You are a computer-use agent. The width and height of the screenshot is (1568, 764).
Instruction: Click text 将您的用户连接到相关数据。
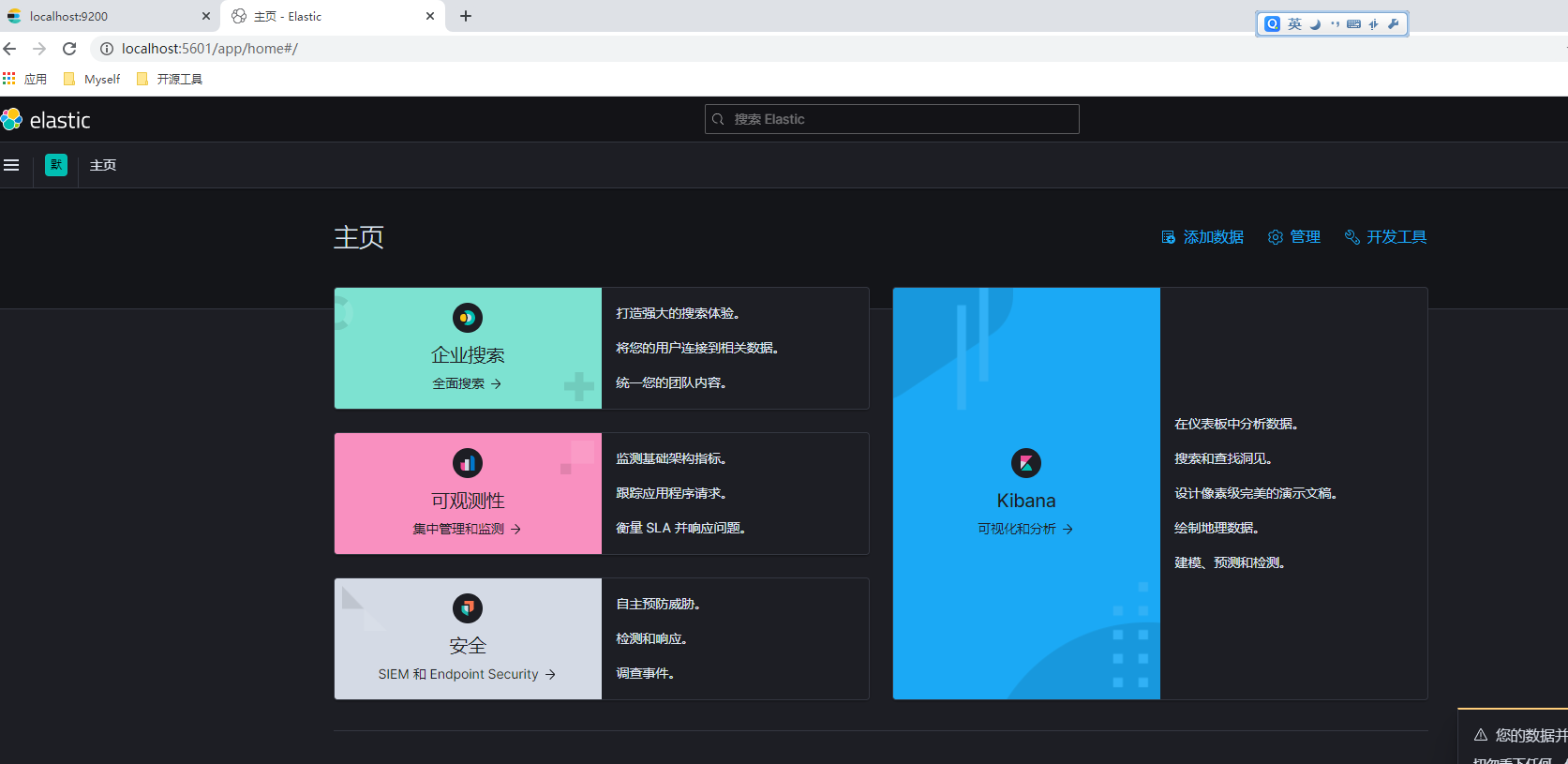point(697,348)
